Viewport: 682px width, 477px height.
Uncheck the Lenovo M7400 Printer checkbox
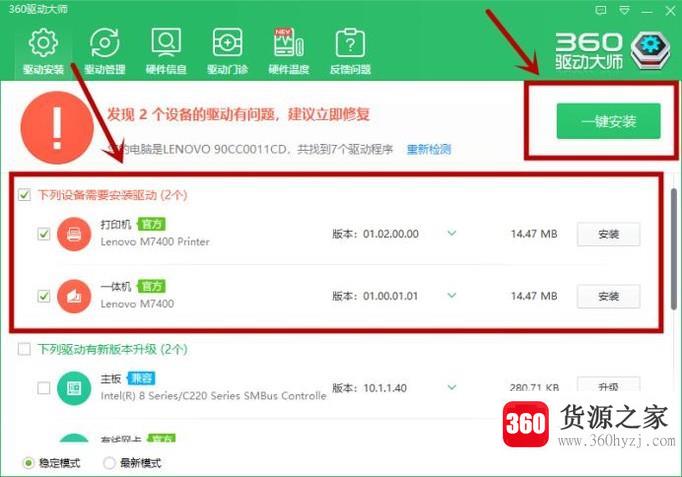[x=43, y=234]
